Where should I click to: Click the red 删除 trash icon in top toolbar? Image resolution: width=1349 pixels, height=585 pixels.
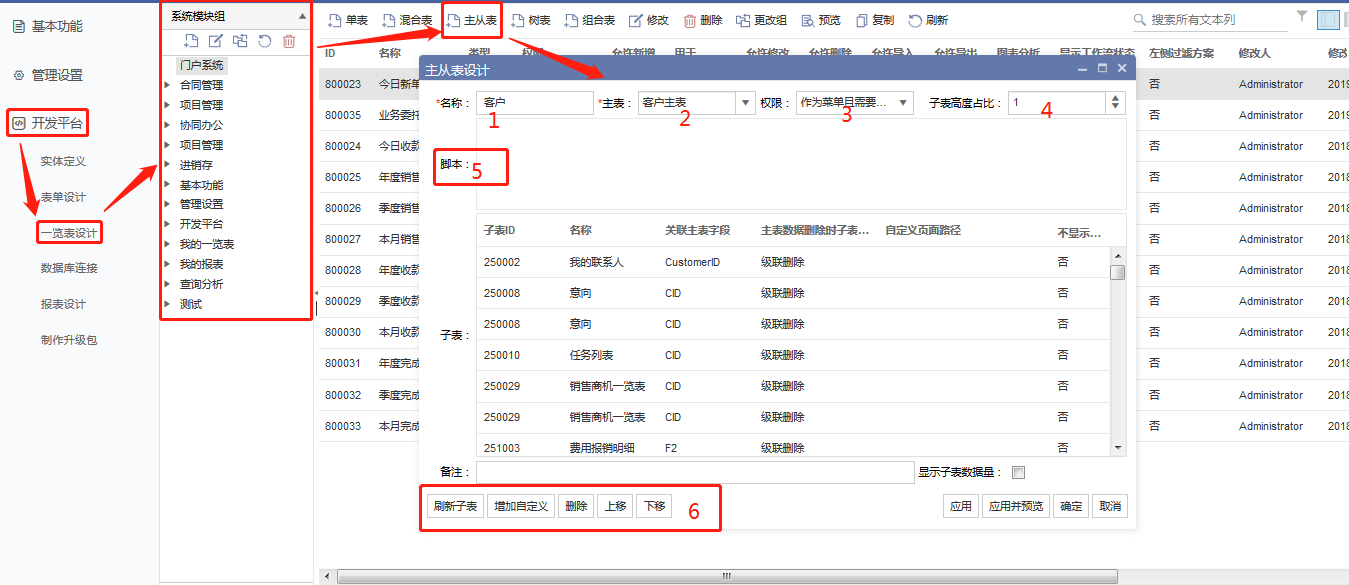690,20
